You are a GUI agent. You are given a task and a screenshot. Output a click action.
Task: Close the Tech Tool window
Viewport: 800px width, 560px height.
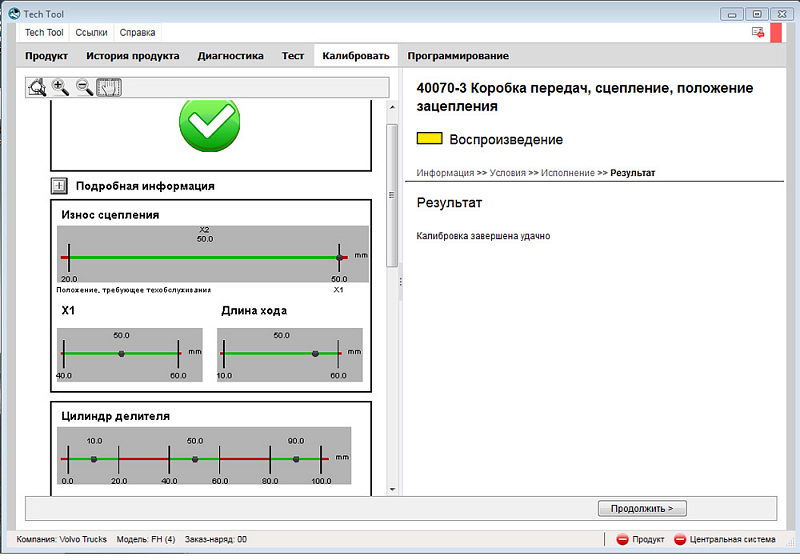pyautogui.click(x=782, y=14)
